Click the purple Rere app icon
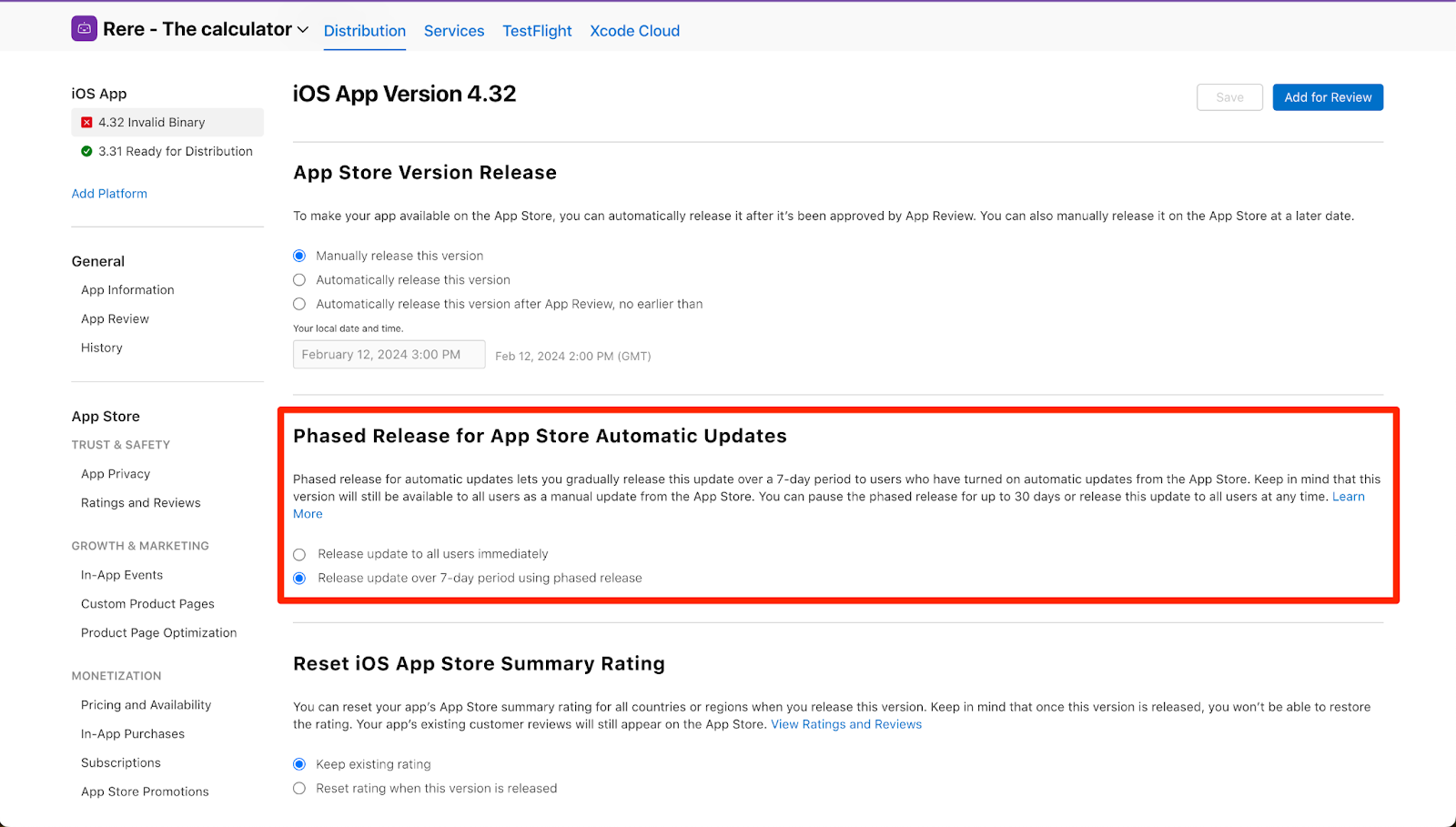Screen dimensions: 1456x827 click(x=84, y=29)
